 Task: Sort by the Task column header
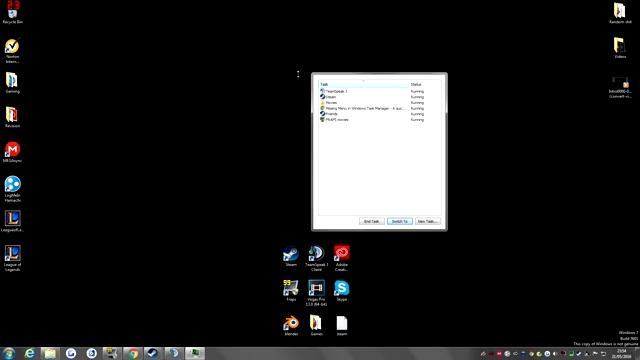point(364,84)
